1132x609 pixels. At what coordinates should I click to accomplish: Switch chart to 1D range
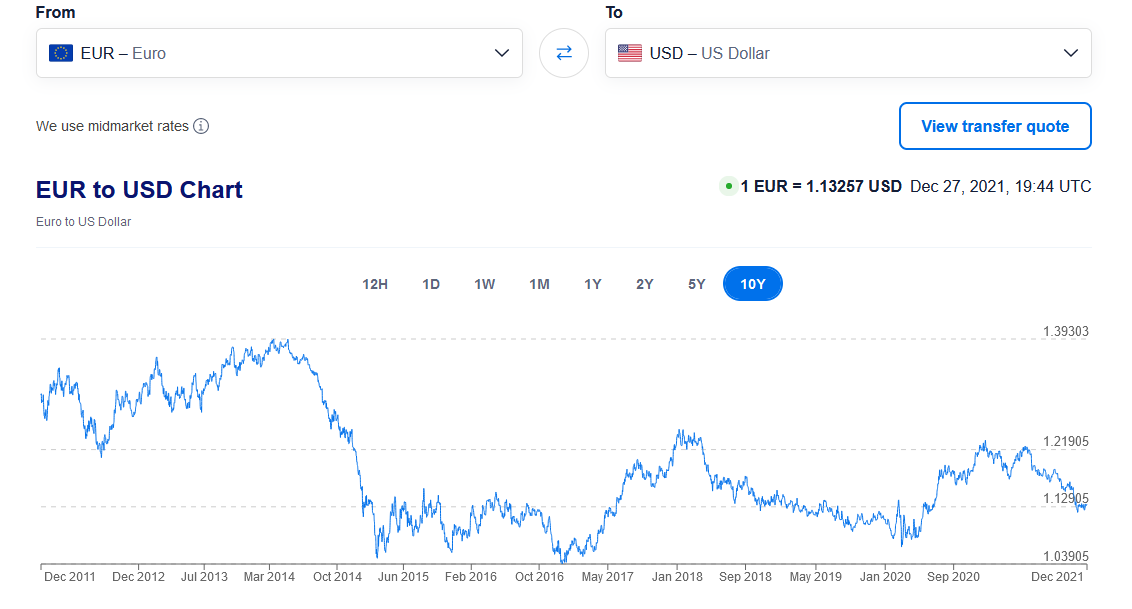tap(431, 284)
